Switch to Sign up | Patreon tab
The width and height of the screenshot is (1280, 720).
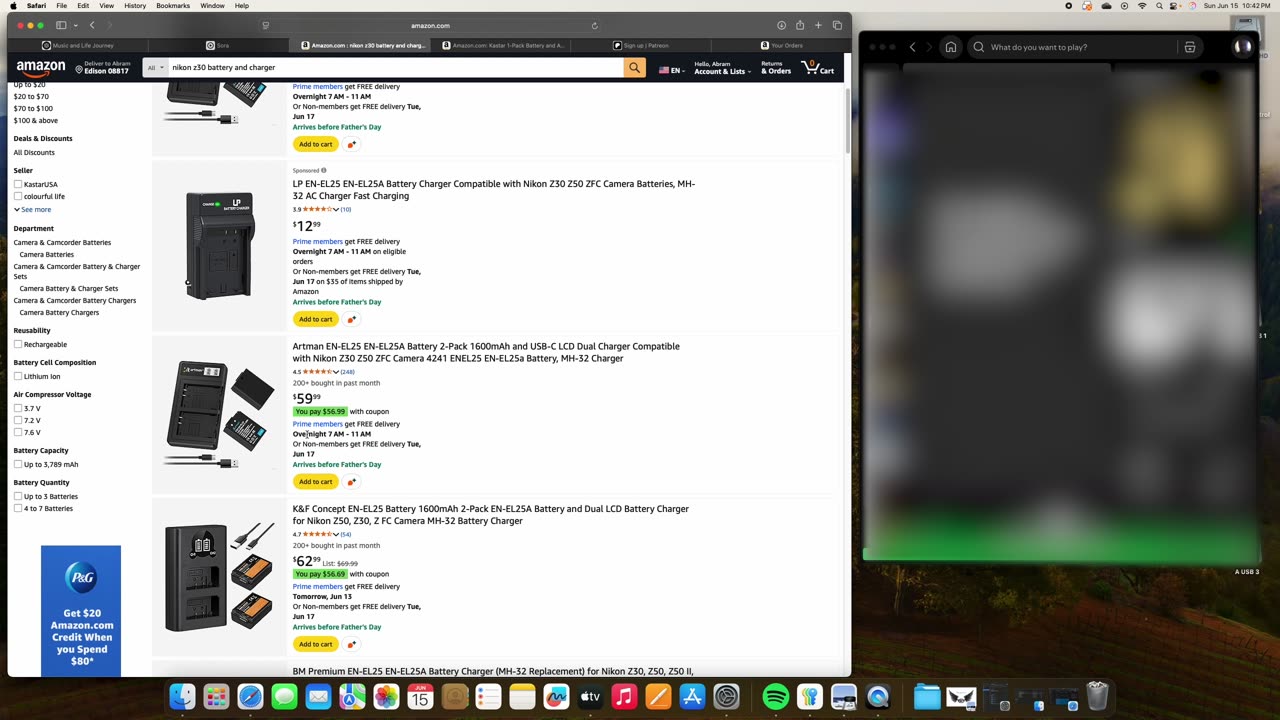pos(641,45)
